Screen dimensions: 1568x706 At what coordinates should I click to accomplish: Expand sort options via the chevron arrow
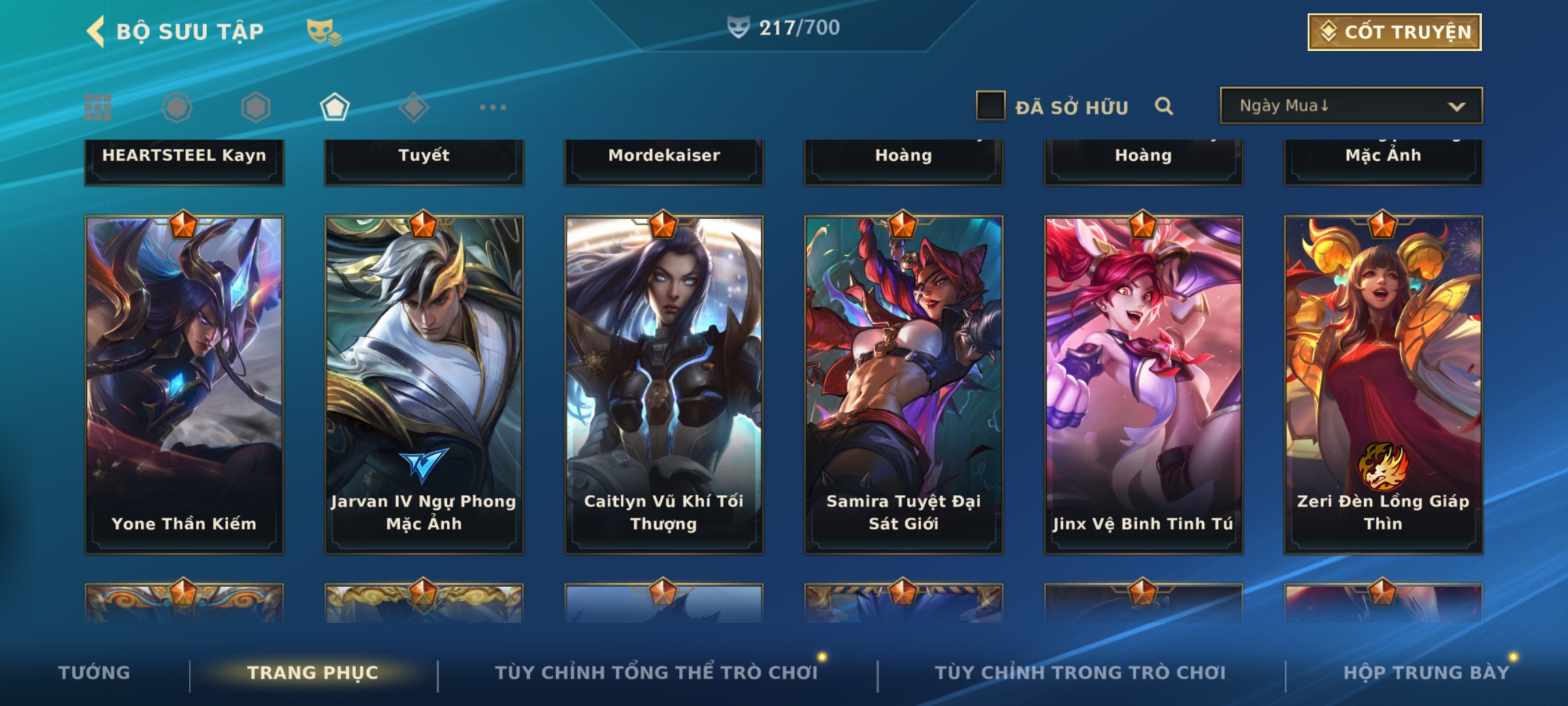1456,107
